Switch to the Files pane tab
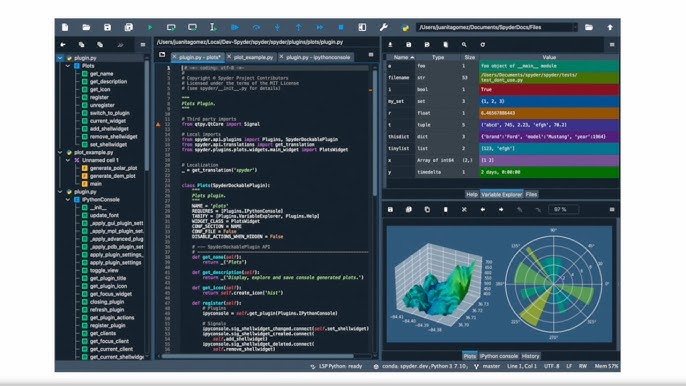This screenshot has height=386, width=686. click(x=532, y=194)
